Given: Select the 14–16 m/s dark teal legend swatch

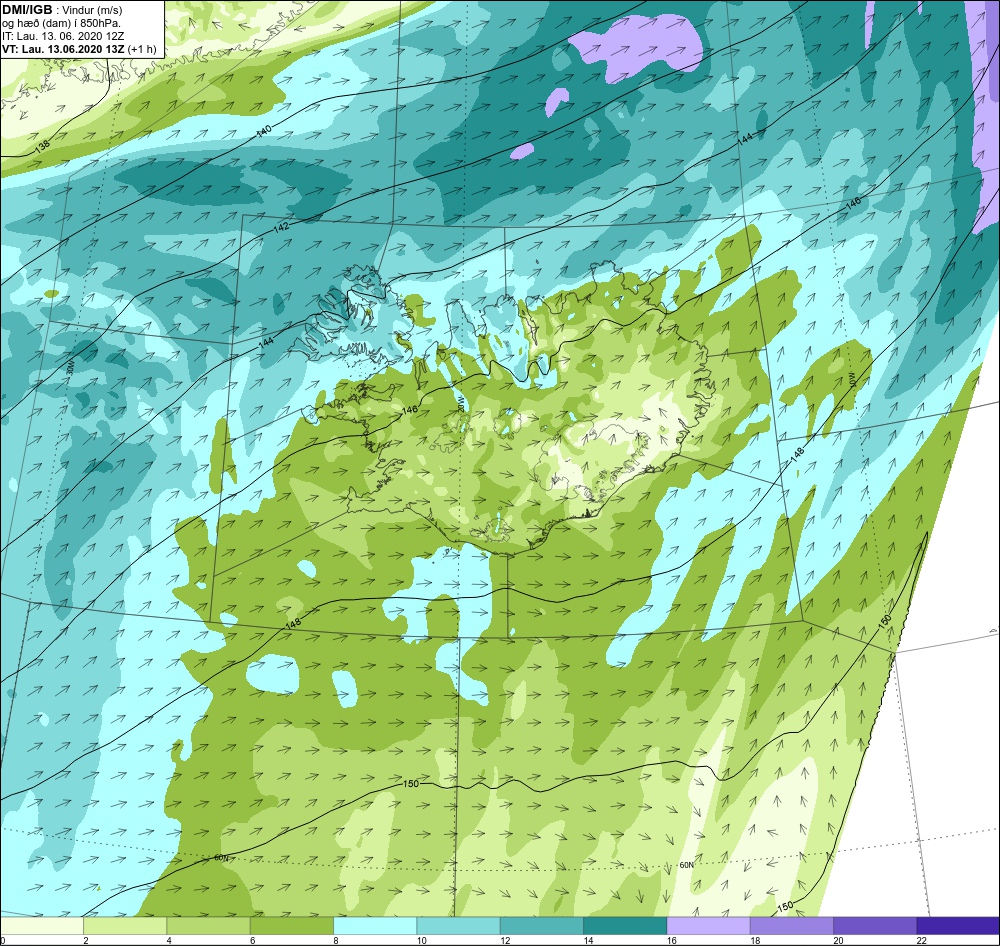Looking at the screenshot, I should 625,925.
